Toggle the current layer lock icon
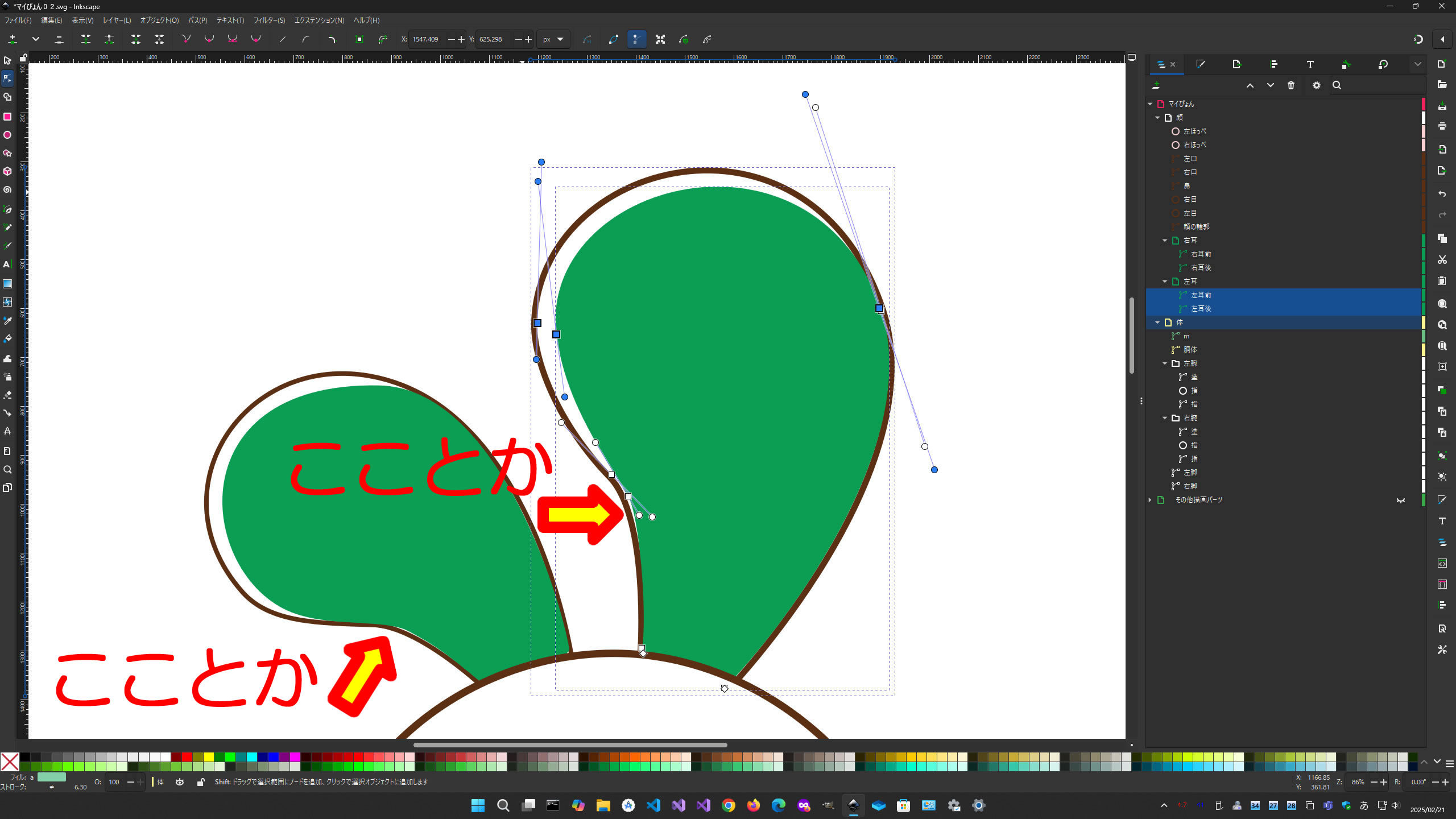 pos(200,782)
